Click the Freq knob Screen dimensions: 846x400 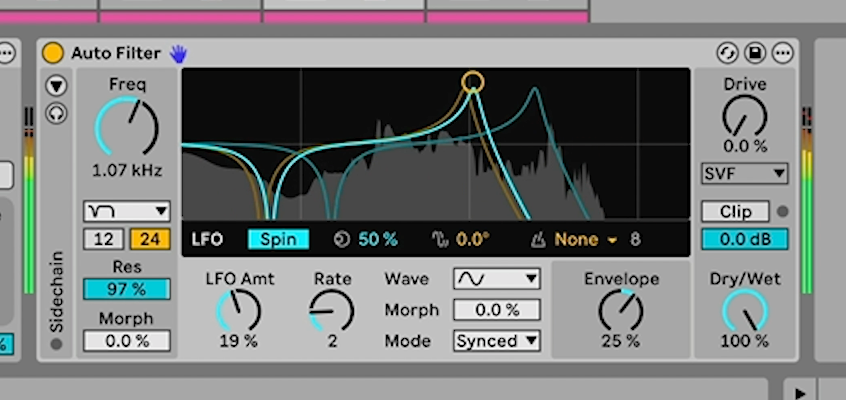127,127
